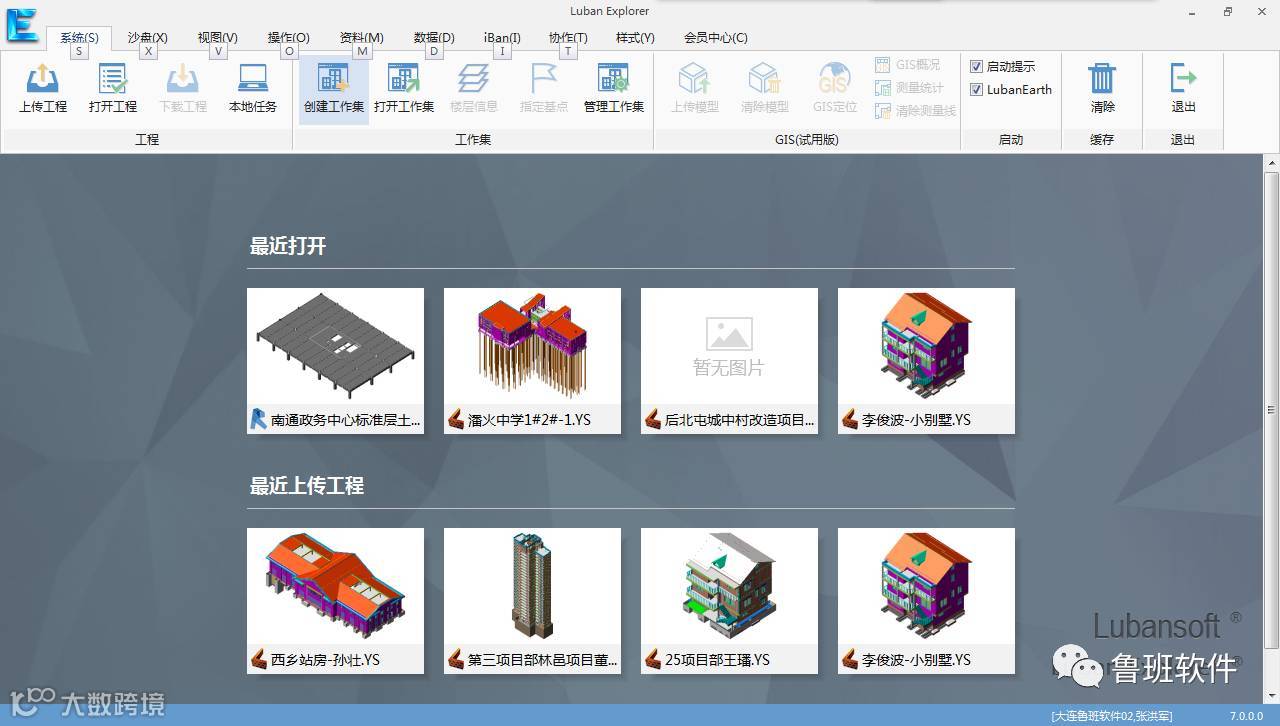Click the 下载工程 download project icon
1280x726 pixels.
click(183, 88)
